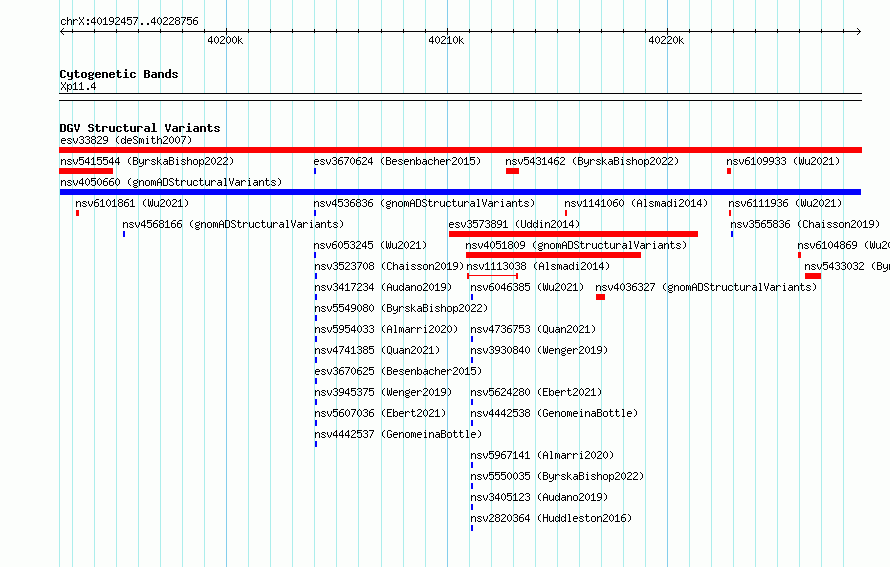Click the 40210k ruler position label
This screenshot has height=567, width=890.
click(446, 40)
